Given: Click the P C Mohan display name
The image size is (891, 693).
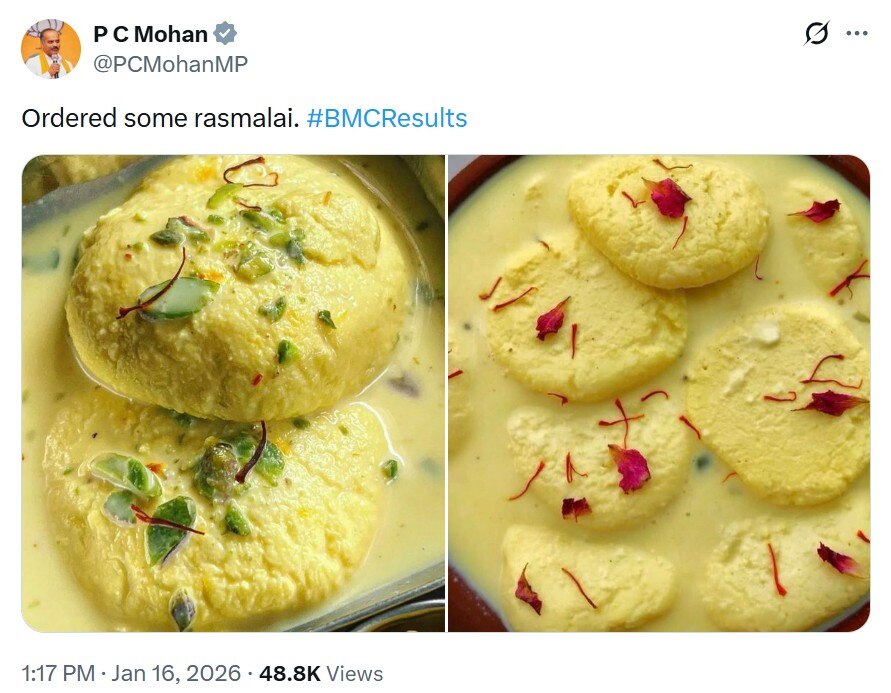Looking at the screenshot, I should click(x=150, y=34).
